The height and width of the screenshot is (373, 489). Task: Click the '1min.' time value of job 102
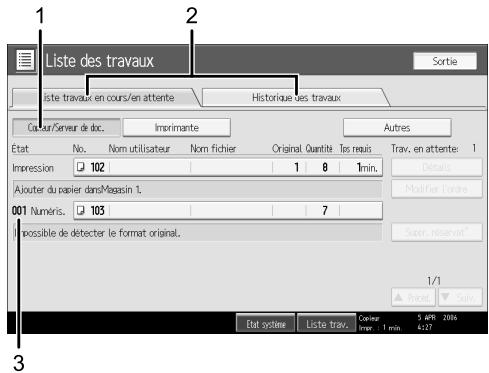(367, 167)
